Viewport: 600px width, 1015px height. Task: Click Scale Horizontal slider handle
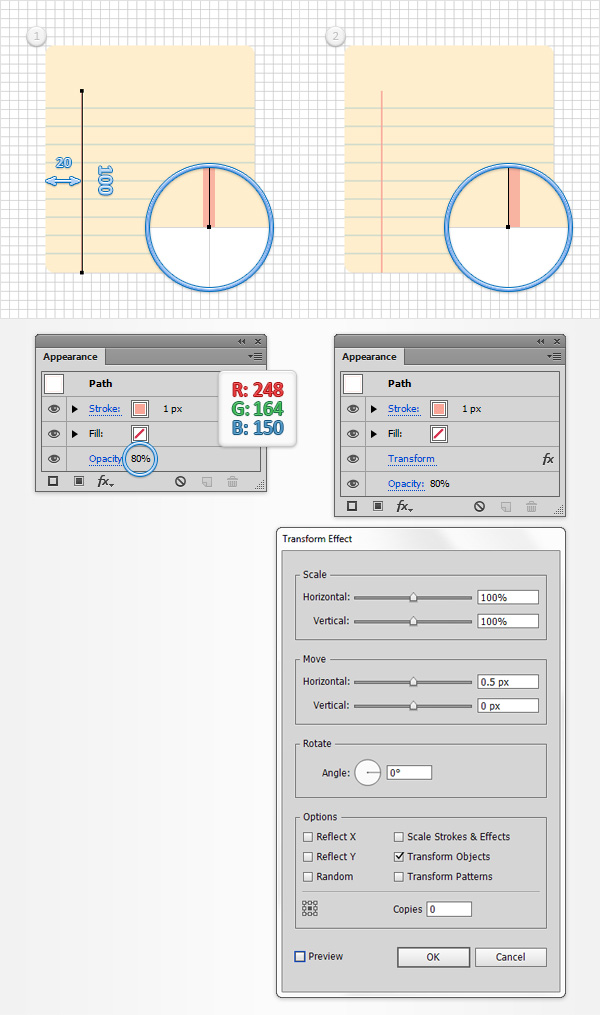point(413,597)
